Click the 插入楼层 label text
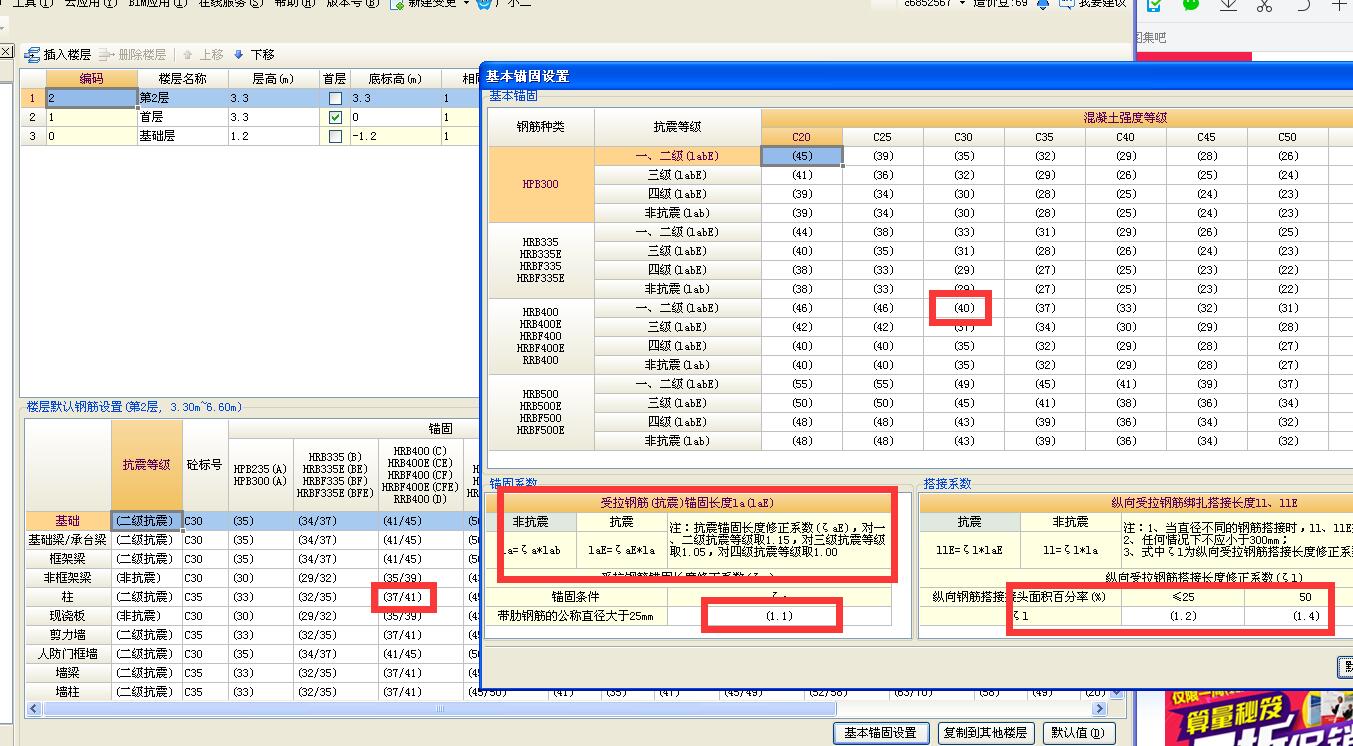 pos(67,55)
